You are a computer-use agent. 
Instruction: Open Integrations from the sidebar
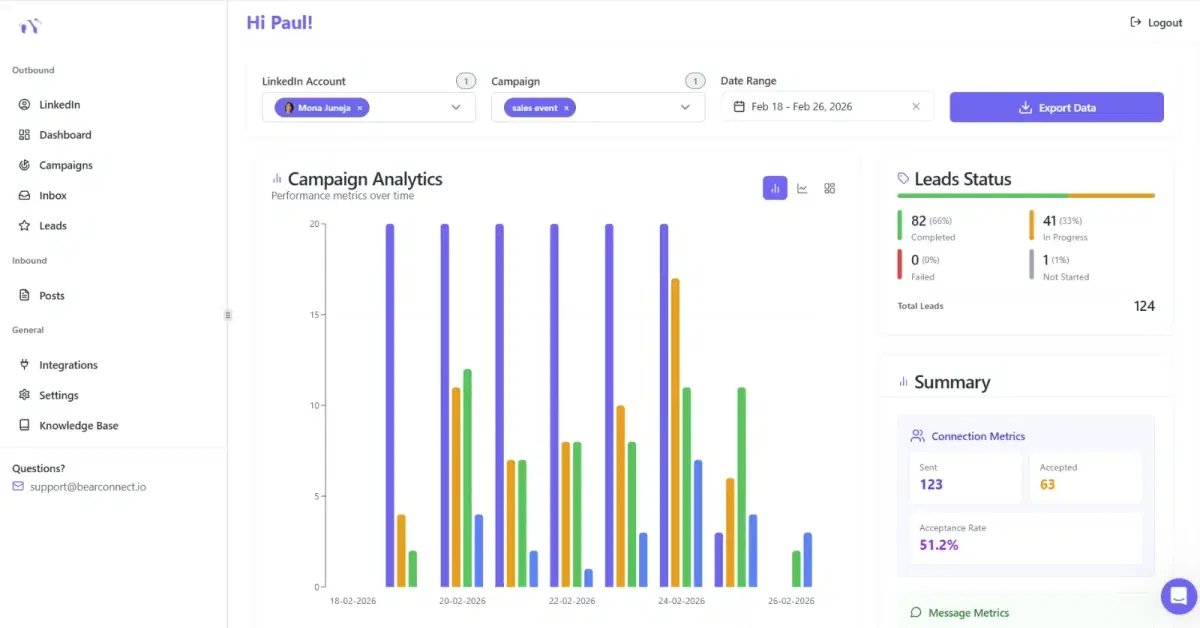click(25, 364)
